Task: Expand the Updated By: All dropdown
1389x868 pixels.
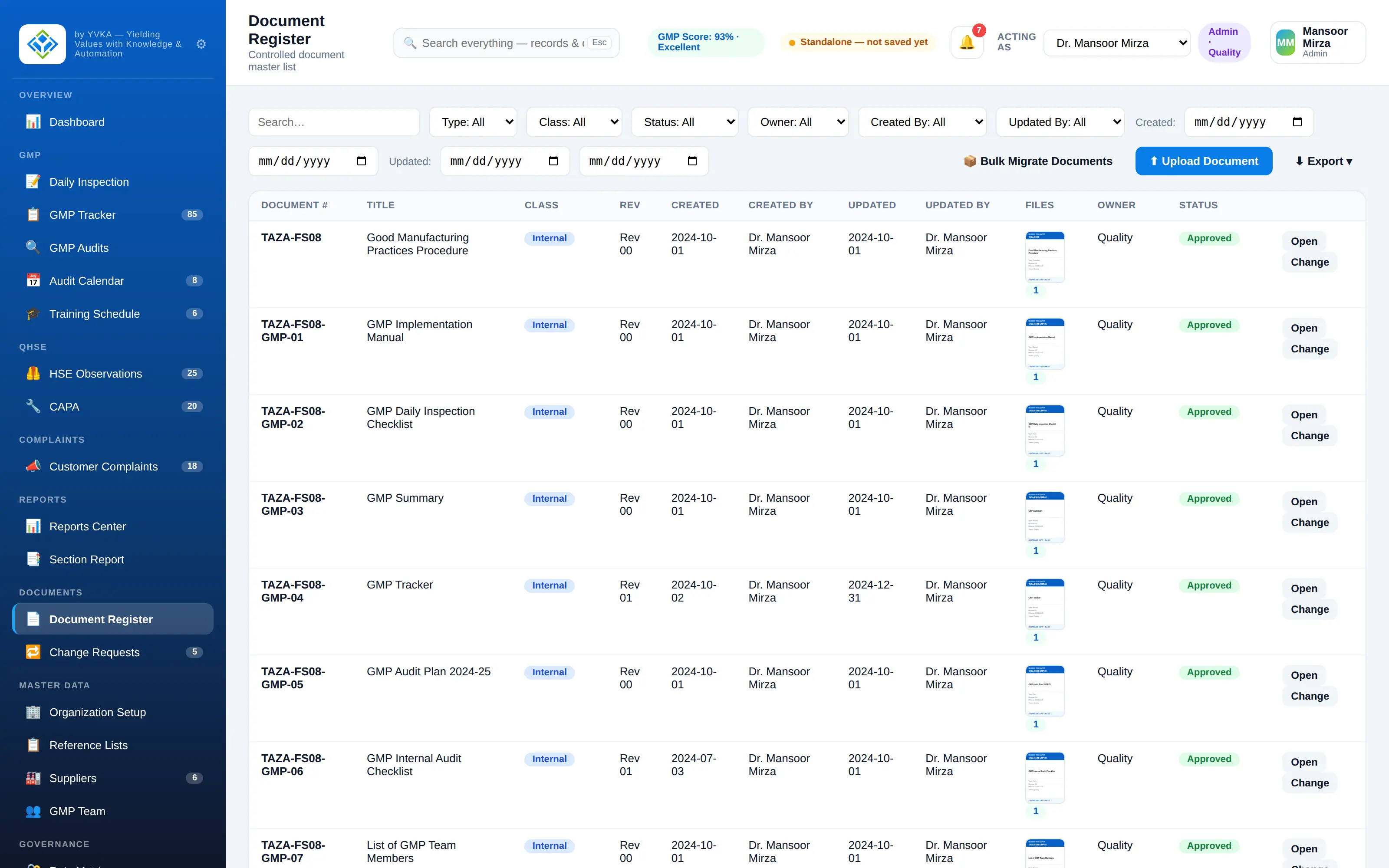Action: 1060,122
